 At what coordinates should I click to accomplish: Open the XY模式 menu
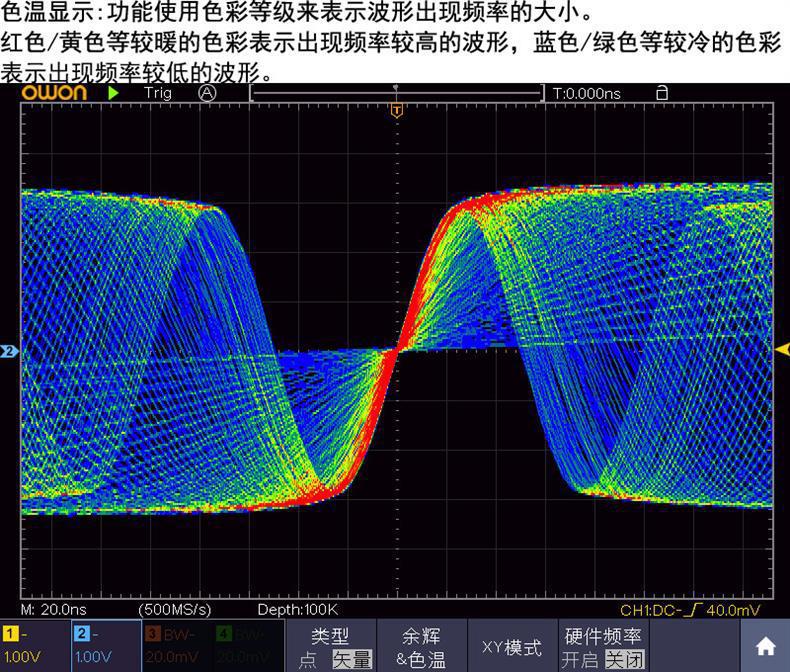coord(512,646)
